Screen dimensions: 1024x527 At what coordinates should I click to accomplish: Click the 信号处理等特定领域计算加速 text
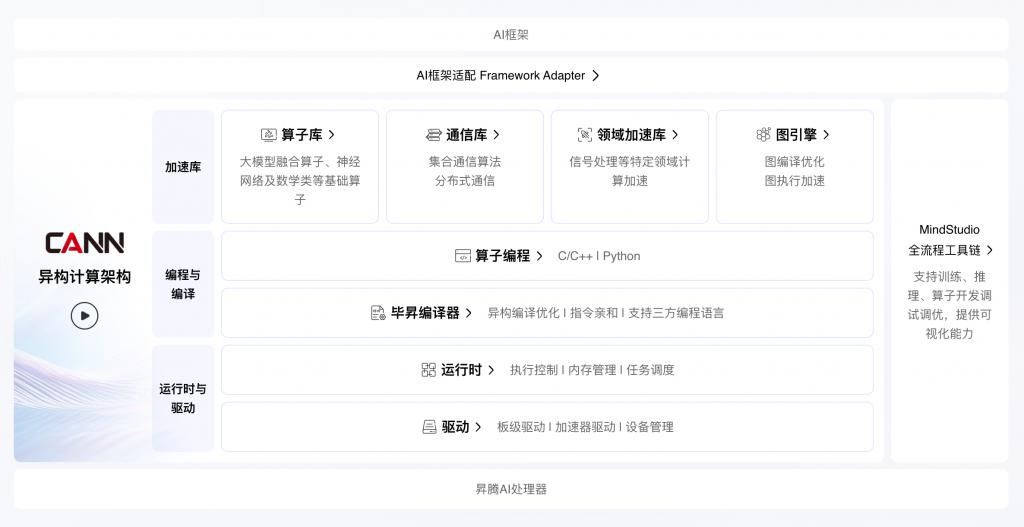click(630, 171)
